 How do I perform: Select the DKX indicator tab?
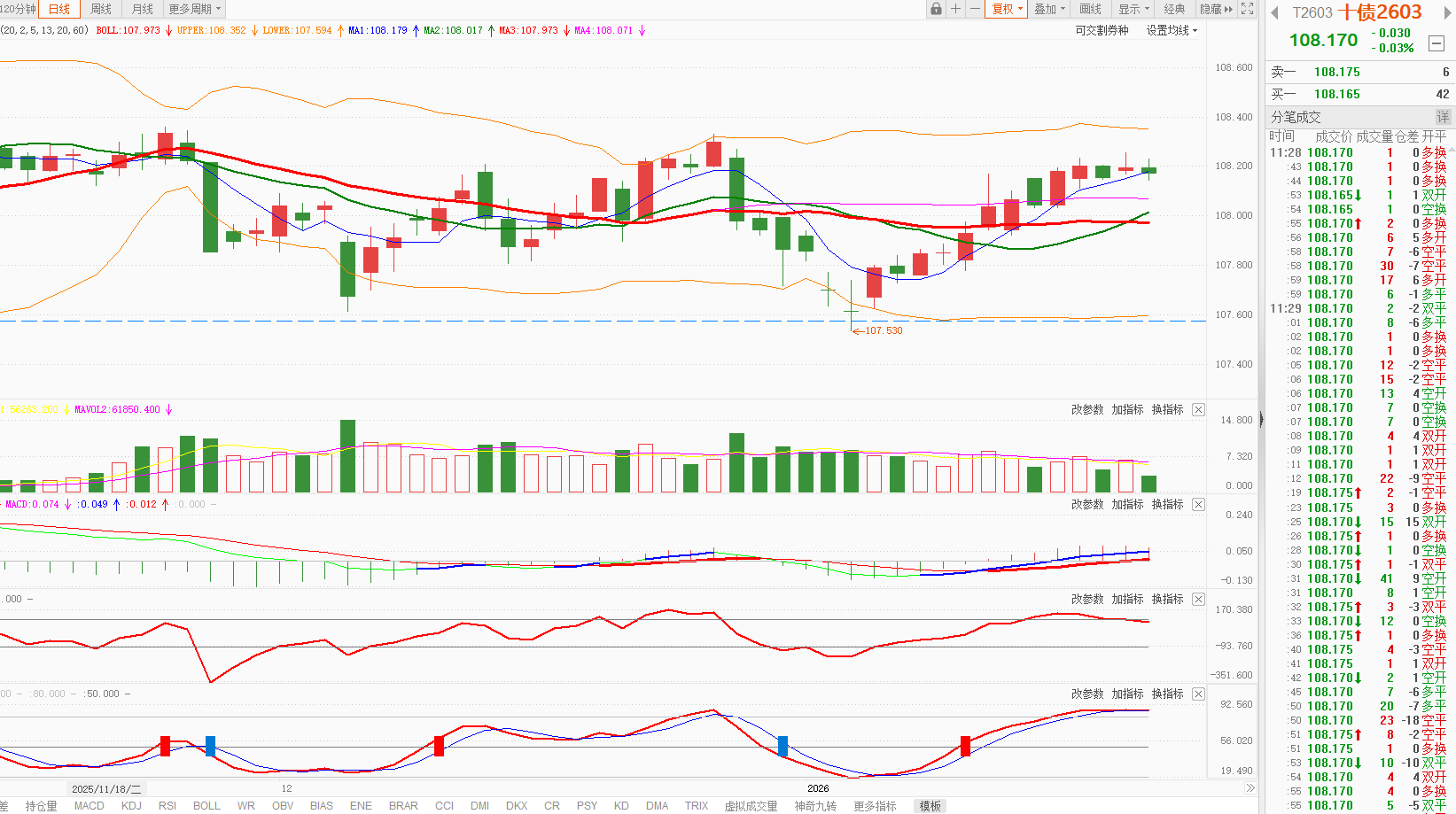(x=517, y=806)
